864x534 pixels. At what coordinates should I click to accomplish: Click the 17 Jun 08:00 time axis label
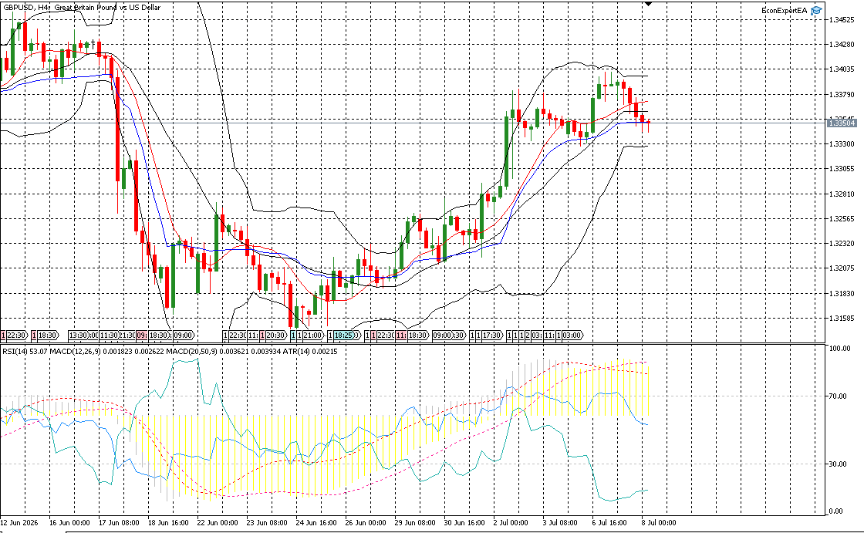[118, 522]
